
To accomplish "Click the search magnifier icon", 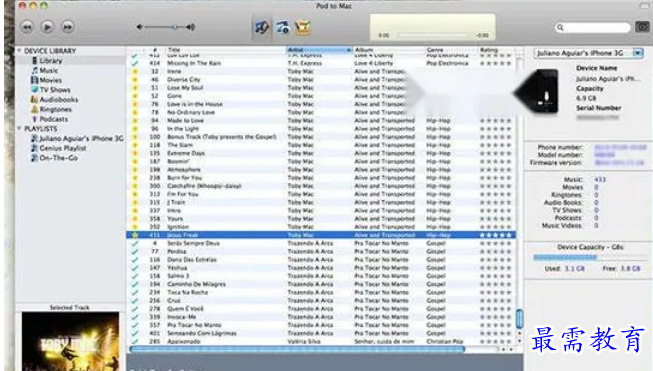I will [x=560, y=27].
